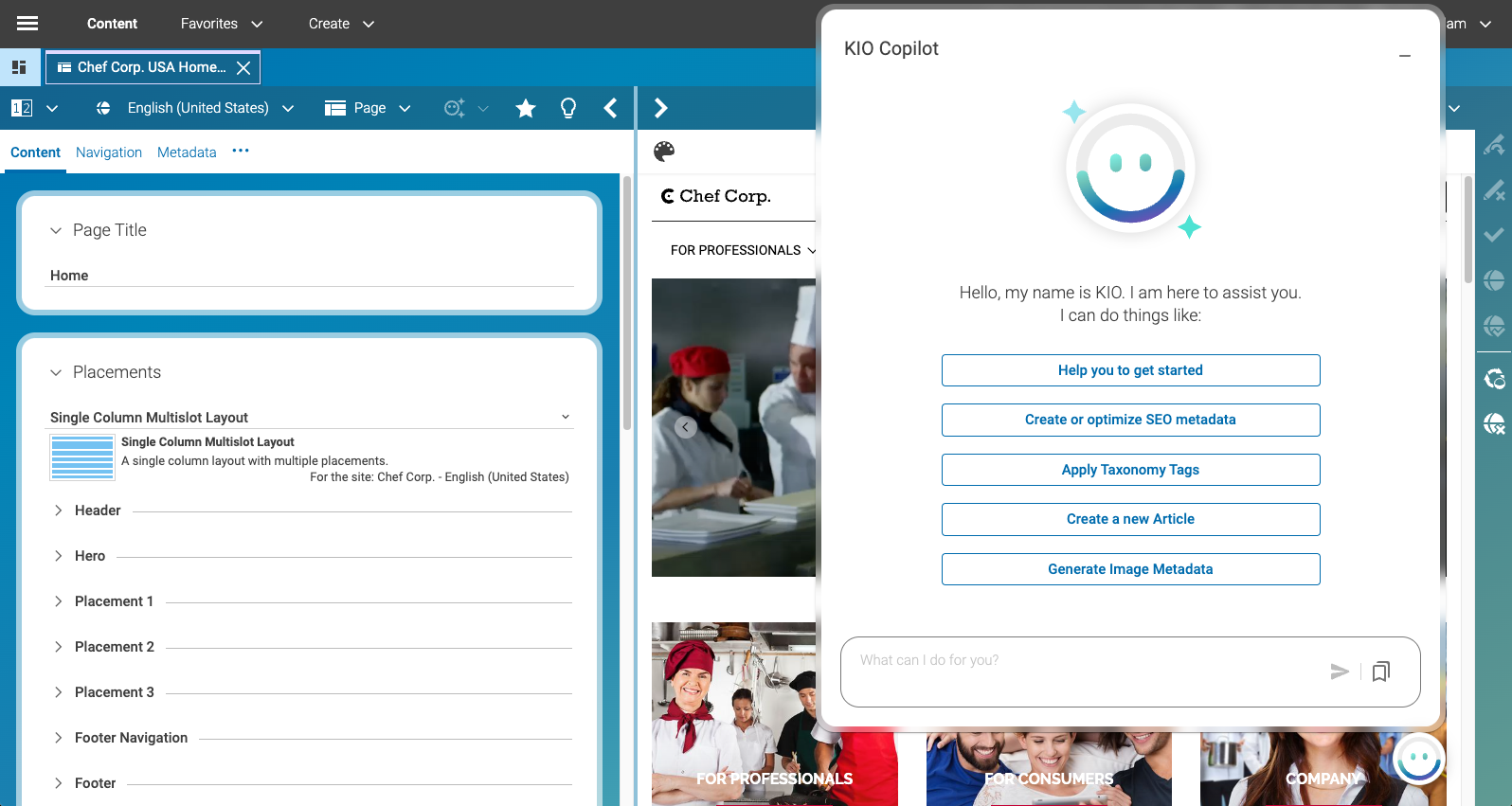This screenshot has width=1512, height=806.
Task: Collapse the Placements section
Action: click(x=56, y=372)
